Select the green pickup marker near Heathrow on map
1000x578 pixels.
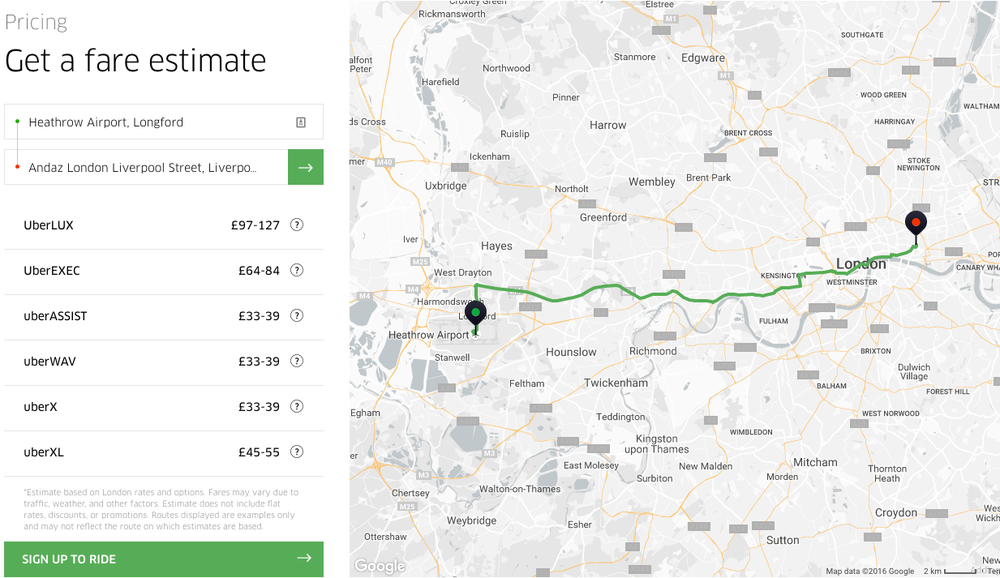pyautogui.click(x=475, y=311)
